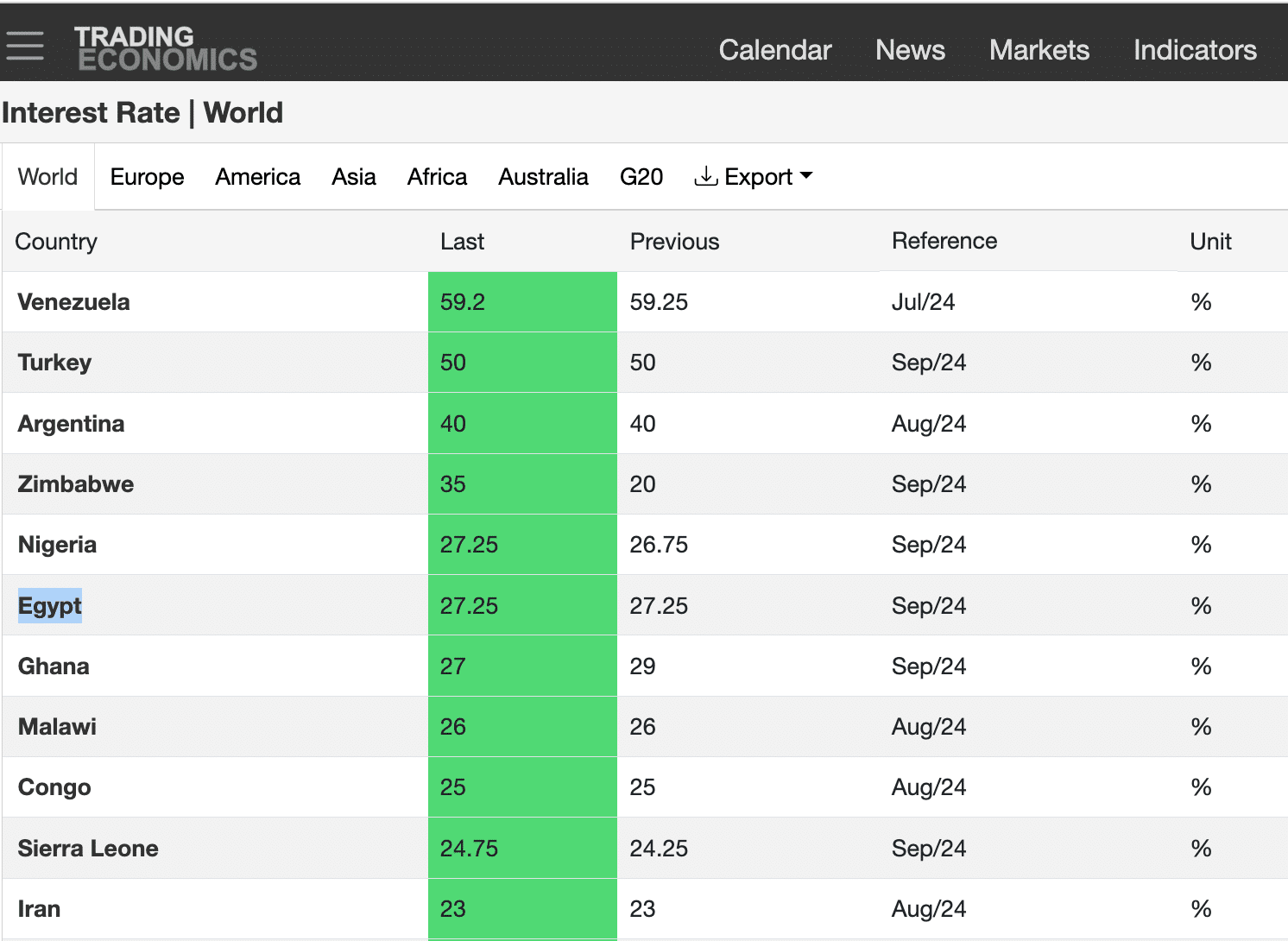1288x941 pixels.
Task: Open the Nigeria country link
Action: click(57, 545)
